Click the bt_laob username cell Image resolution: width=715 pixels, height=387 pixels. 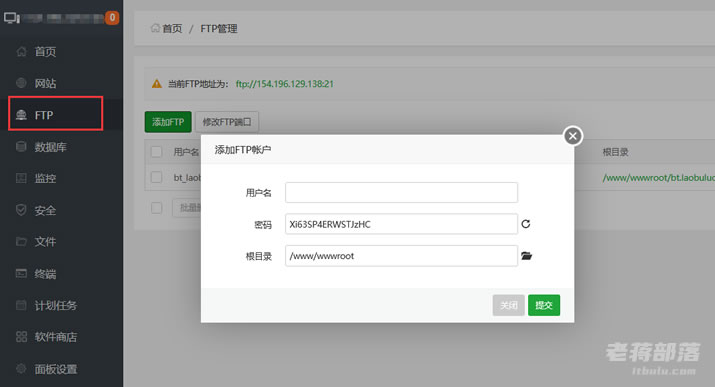click(x=187, y=178)
